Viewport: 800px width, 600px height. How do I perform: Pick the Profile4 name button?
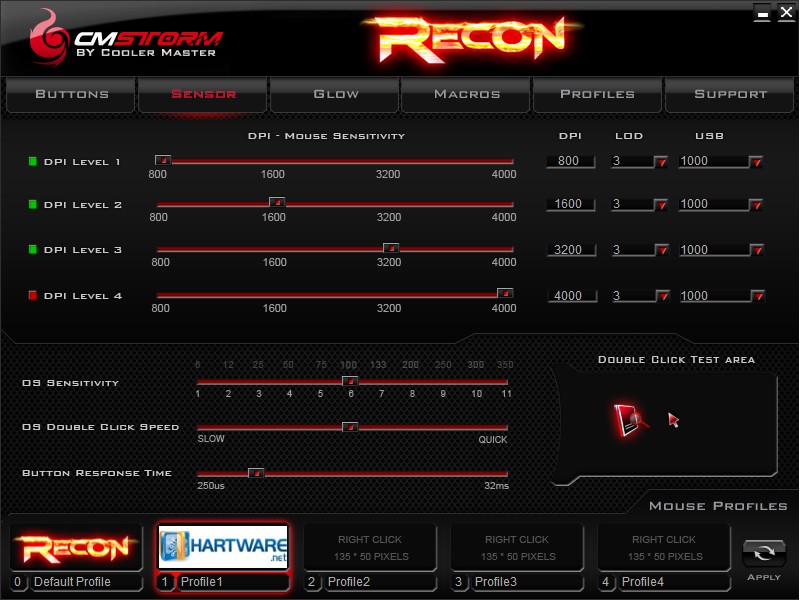673,582
